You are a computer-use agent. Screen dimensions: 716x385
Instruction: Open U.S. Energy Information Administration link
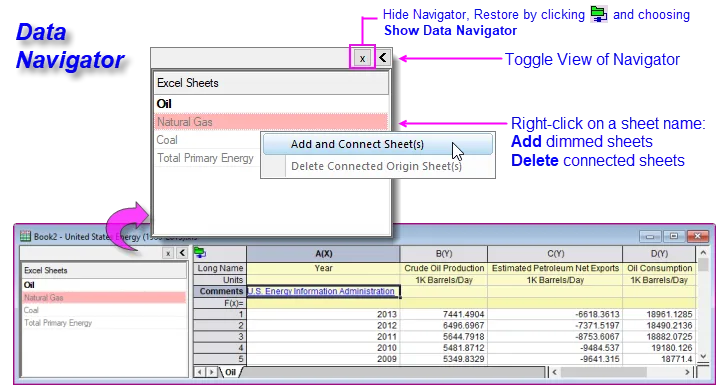tap(321, 291)
